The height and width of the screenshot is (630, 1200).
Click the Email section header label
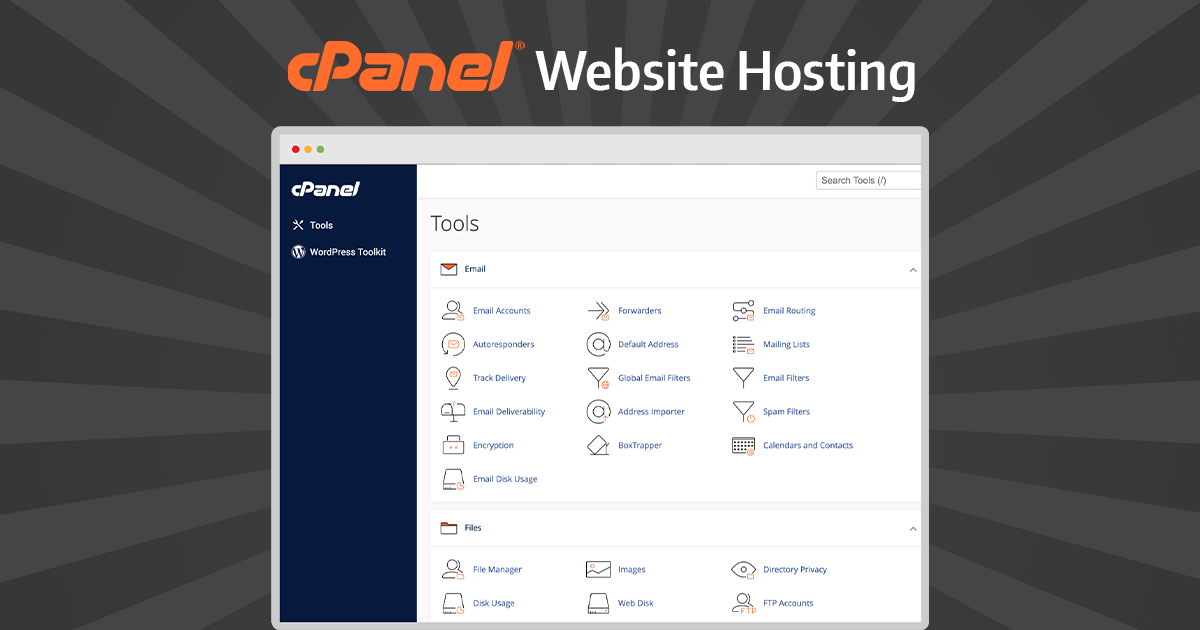(475, 269)
